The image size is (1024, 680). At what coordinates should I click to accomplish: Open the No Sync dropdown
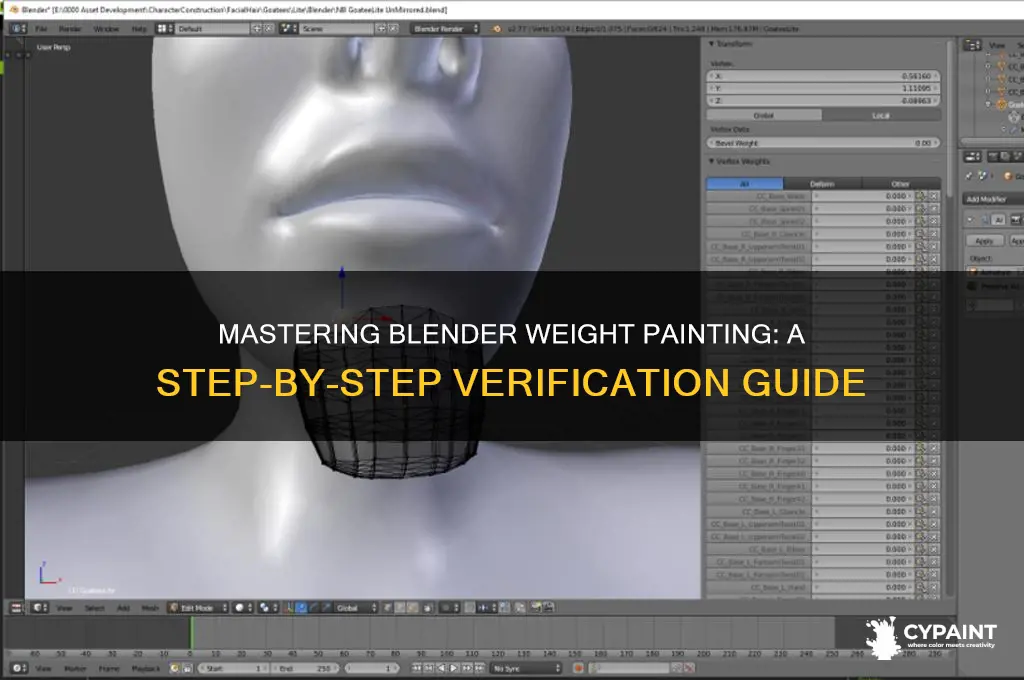(x=526, y=669)
